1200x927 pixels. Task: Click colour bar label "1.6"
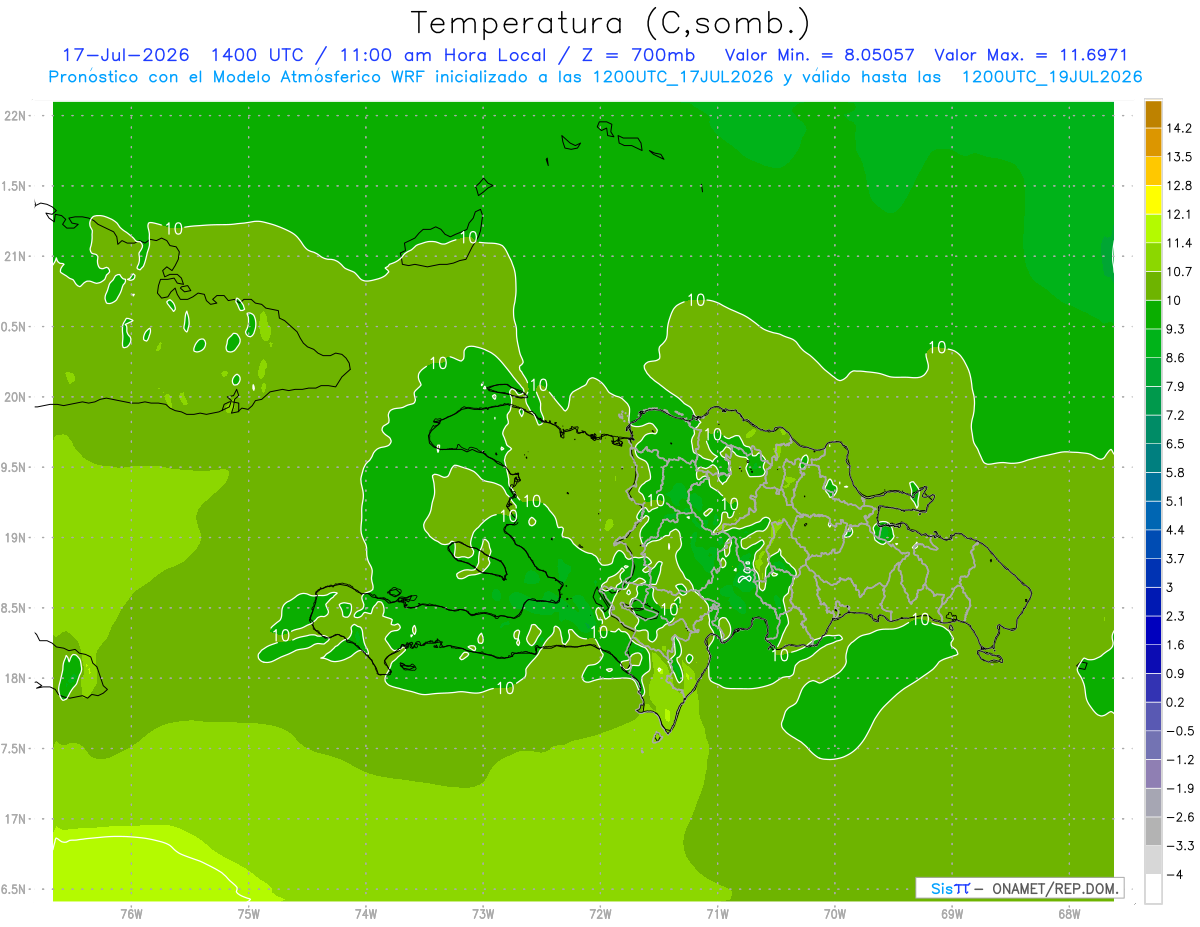pos(1177,644)
